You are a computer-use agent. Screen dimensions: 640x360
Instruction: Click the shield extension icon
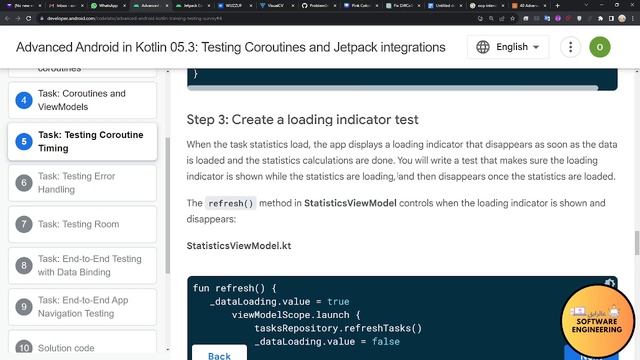pyautogui.click(x=579, y=18)
